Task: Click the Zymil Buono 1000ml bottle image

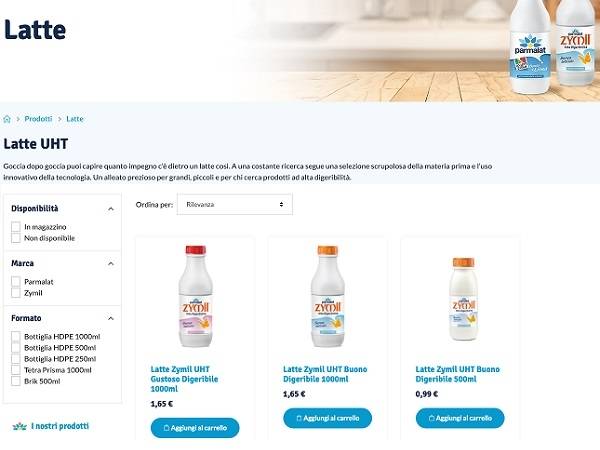Action: point(328,296)
